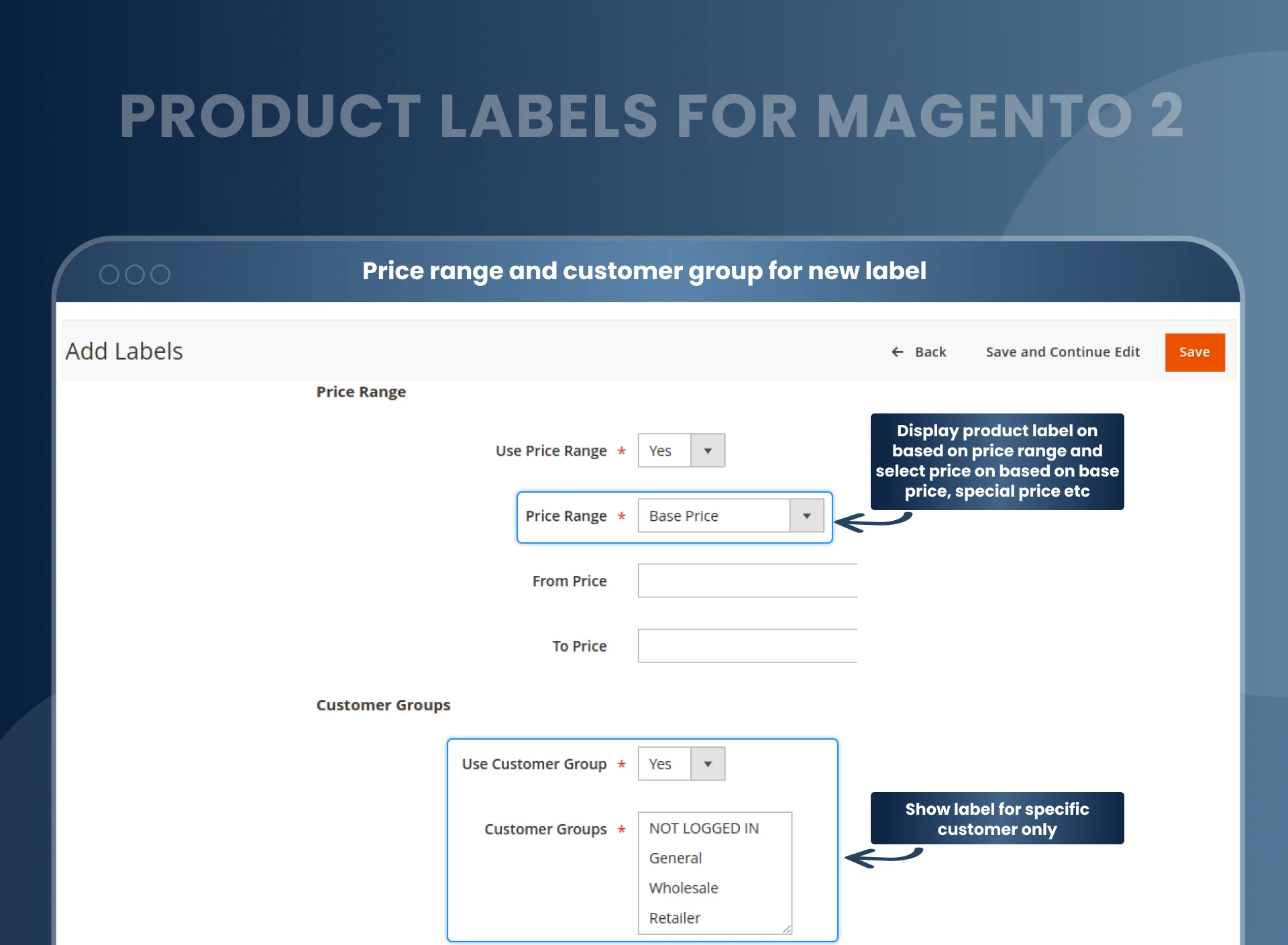Expand the Price Range Base Price dropdown
This screenshot has height=945, width=1288.
pos(731,515)
